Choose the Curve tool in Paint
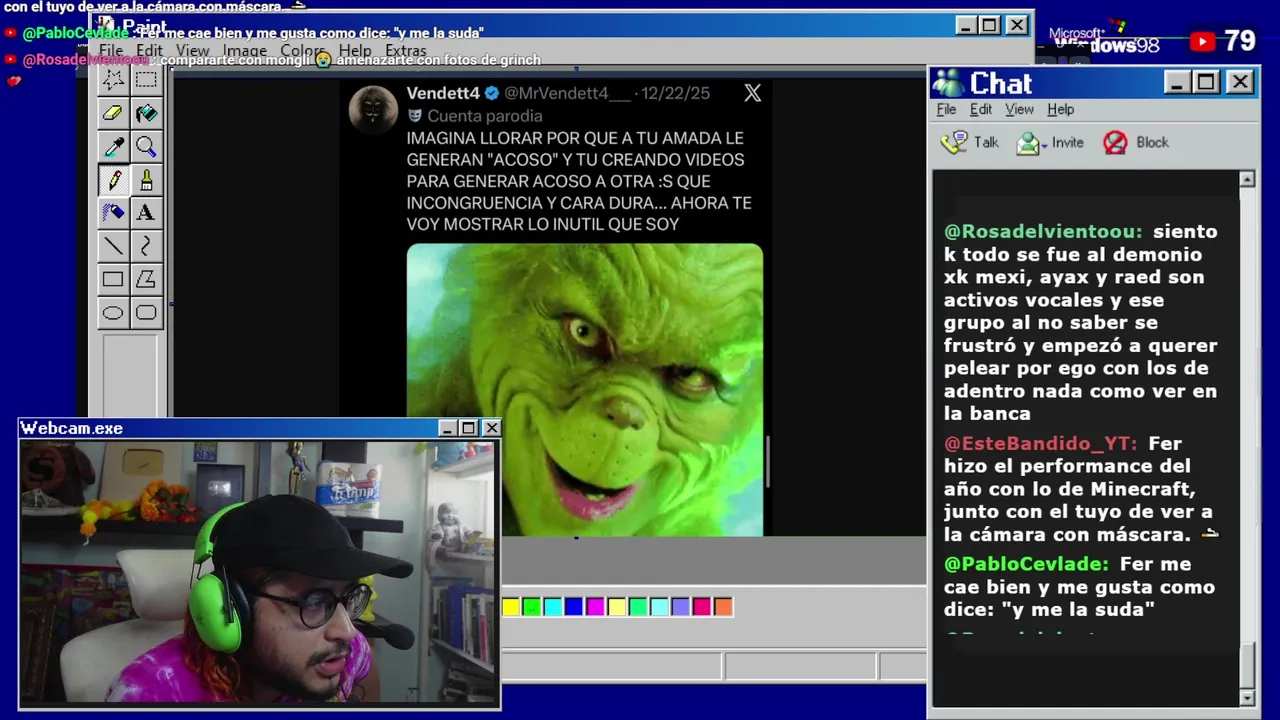Viewport: 1280px width, 720px height. point(146,246)
